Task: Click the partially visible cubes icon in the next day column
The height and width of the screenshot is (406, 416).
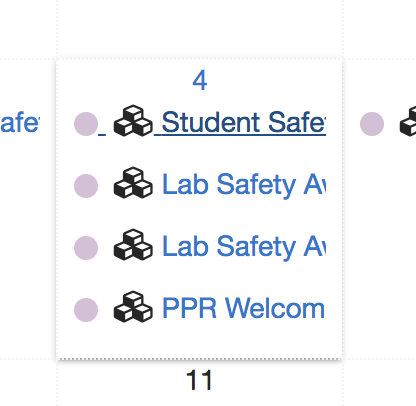Action: (408, 121)
